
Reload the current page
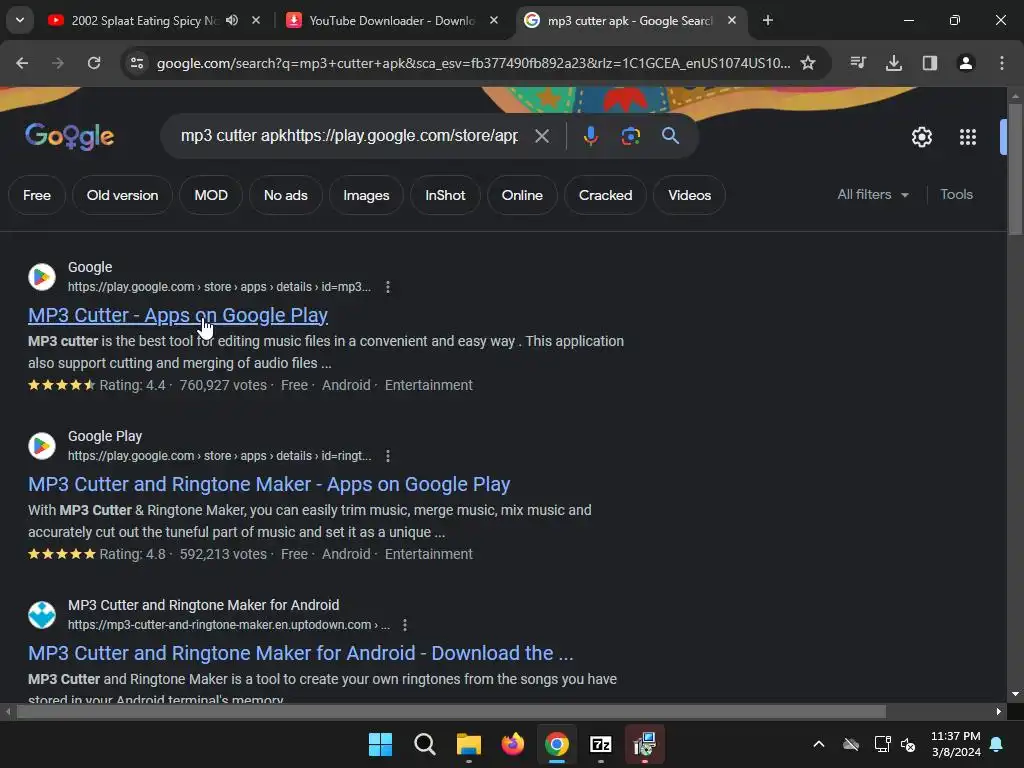tap(94, 63)
